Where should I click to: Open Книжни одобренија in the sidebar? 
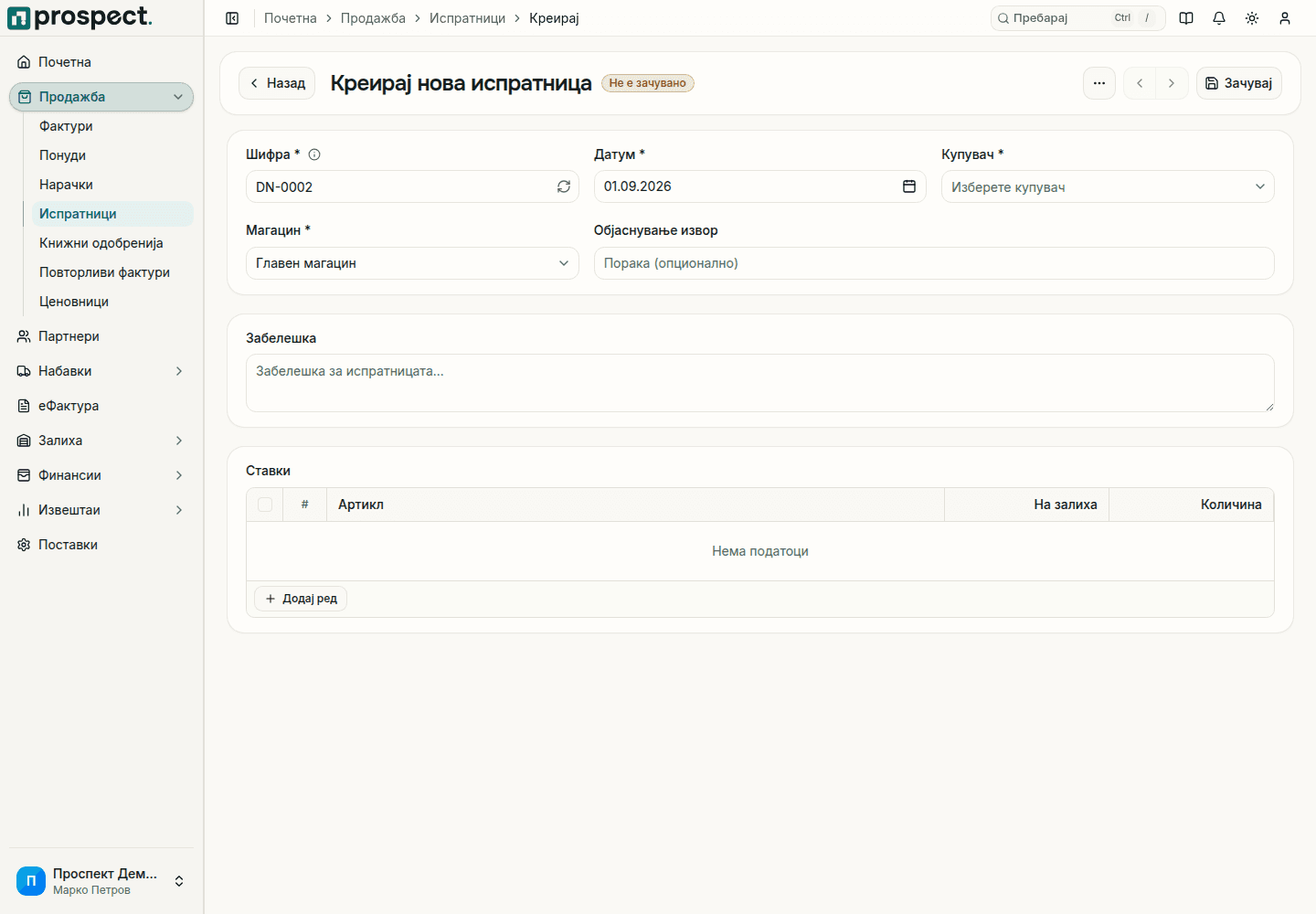point(112,243)
